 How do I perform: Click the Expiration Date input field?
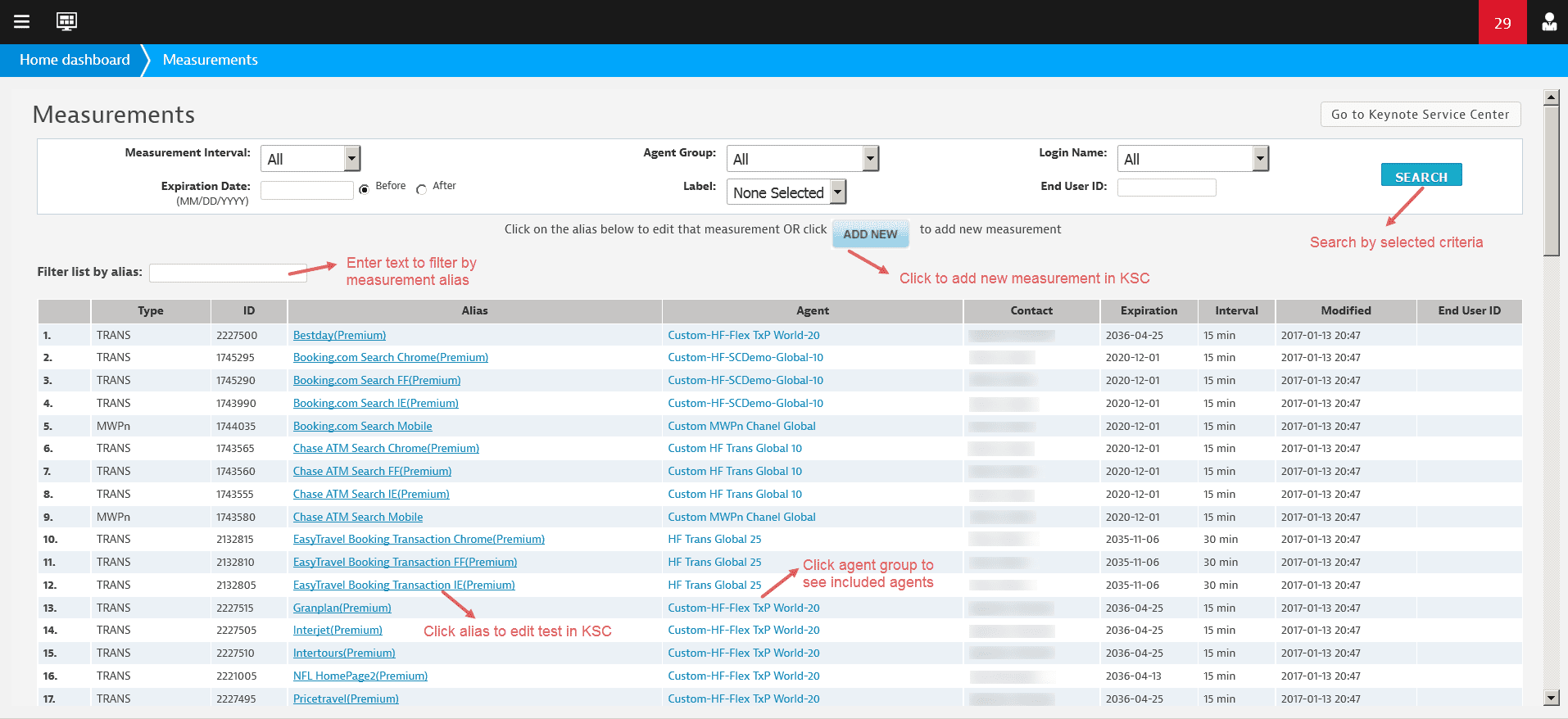307,190
